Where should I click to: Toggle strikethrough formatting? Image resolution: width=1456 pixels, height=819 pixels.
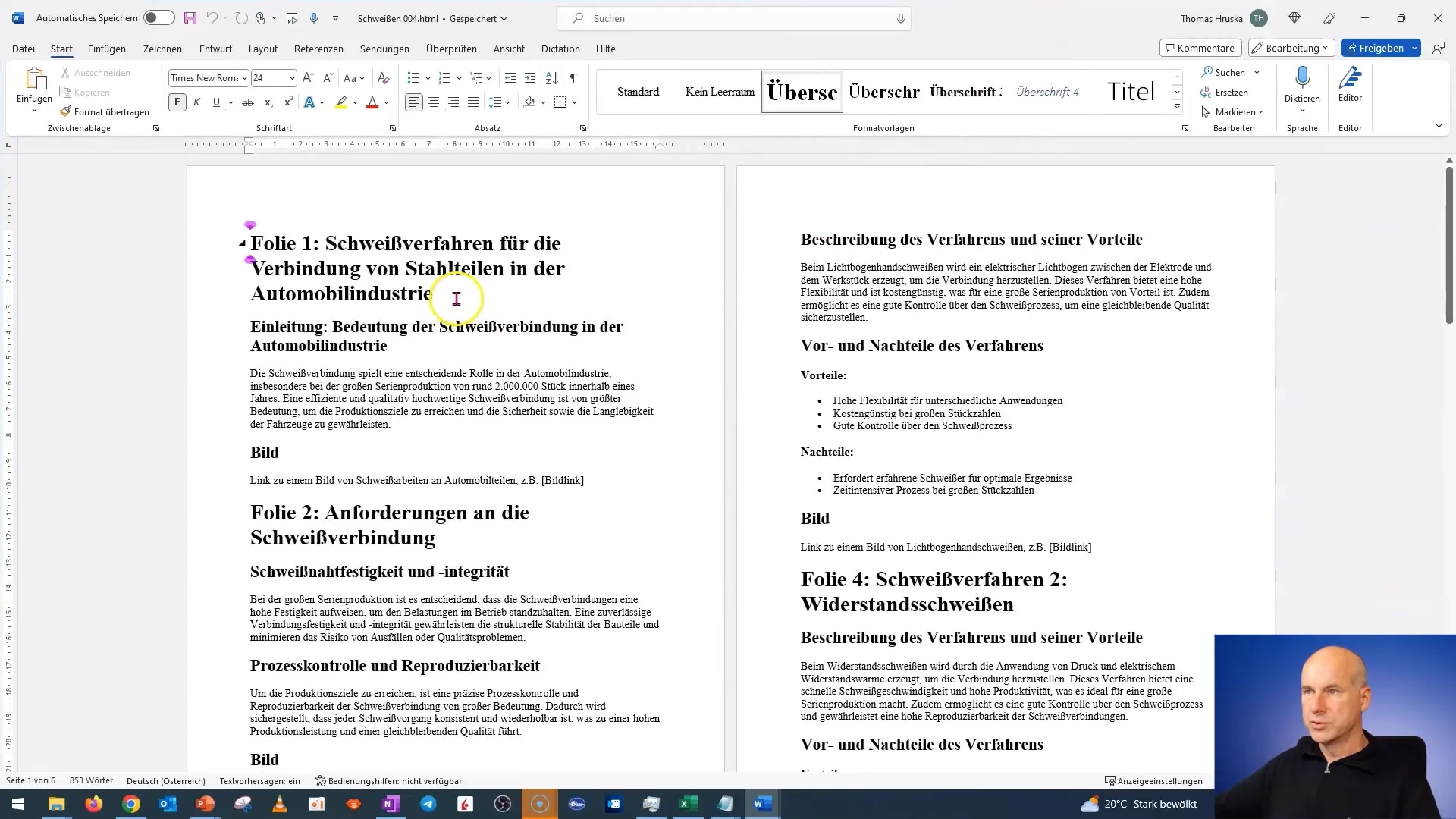[x=248, y=102]
